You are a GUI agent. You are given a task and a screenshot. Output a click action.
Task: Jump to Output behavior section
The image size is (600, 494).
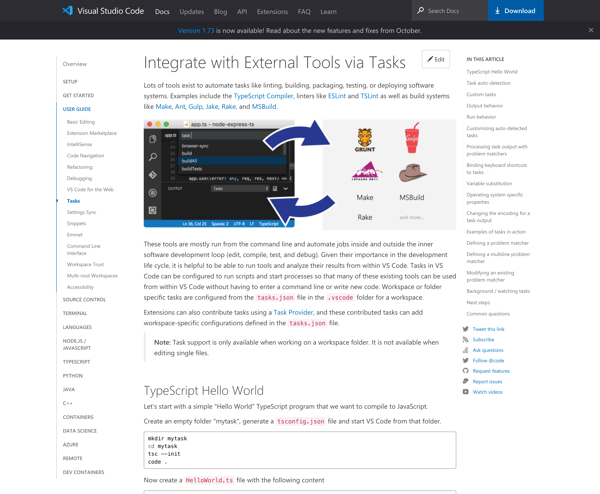coord(484,106)
